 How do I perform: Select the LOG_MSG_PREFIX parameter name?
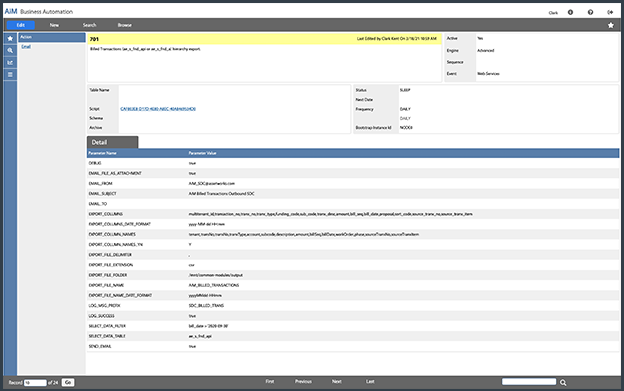point(104,306)
